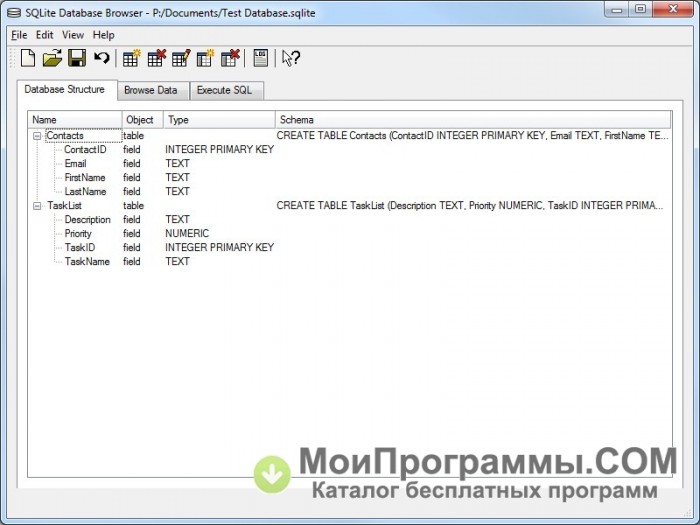
Task: Switch to the Browse Data tab
Action: [x=151, y=90]
